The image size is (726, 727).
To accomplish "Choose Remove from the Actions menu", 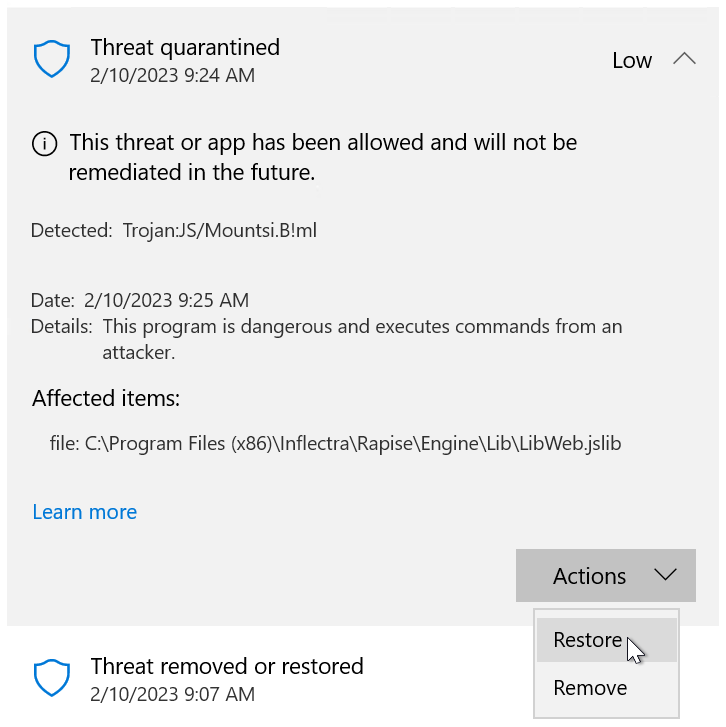I will (590, 688).
